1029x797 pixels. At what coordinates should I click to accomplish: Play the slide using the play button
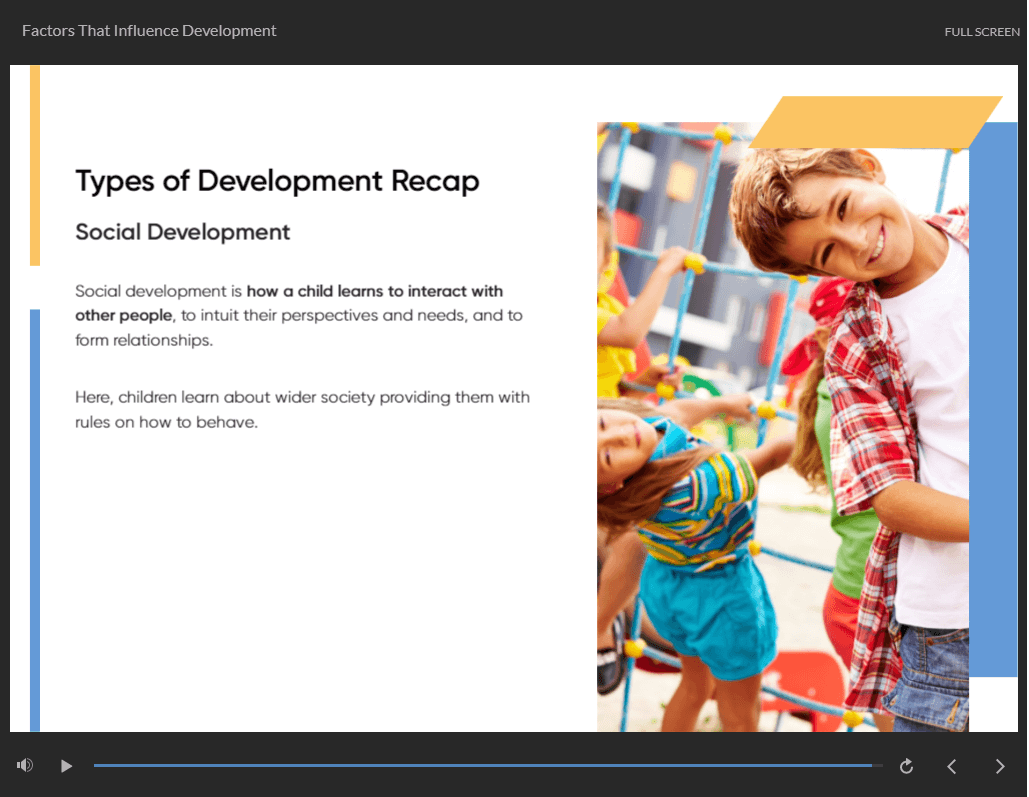(x=66, y=766)
